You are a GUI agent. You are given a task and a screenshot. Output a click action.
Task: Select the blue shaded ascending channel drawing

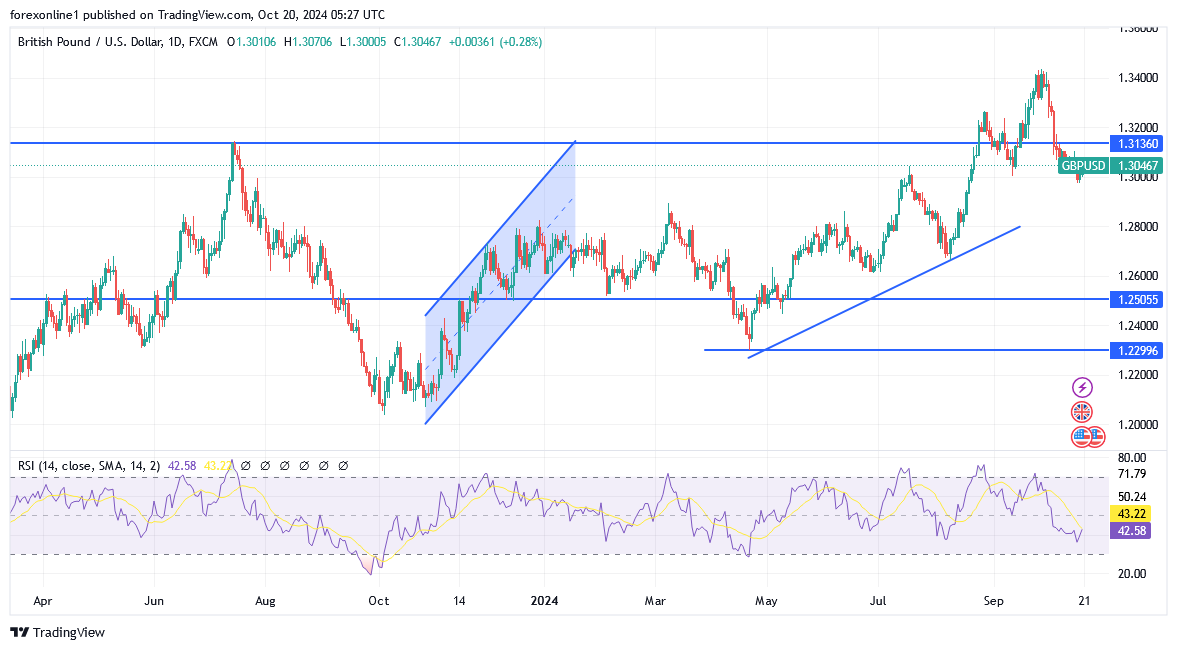500,282
